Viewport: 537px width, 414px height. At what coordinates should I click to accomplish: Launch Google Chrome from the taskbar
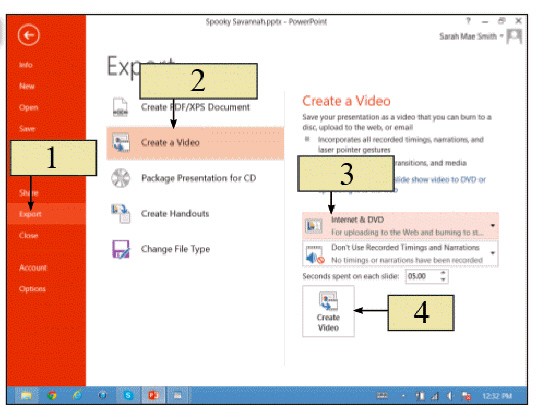point(52,396)
